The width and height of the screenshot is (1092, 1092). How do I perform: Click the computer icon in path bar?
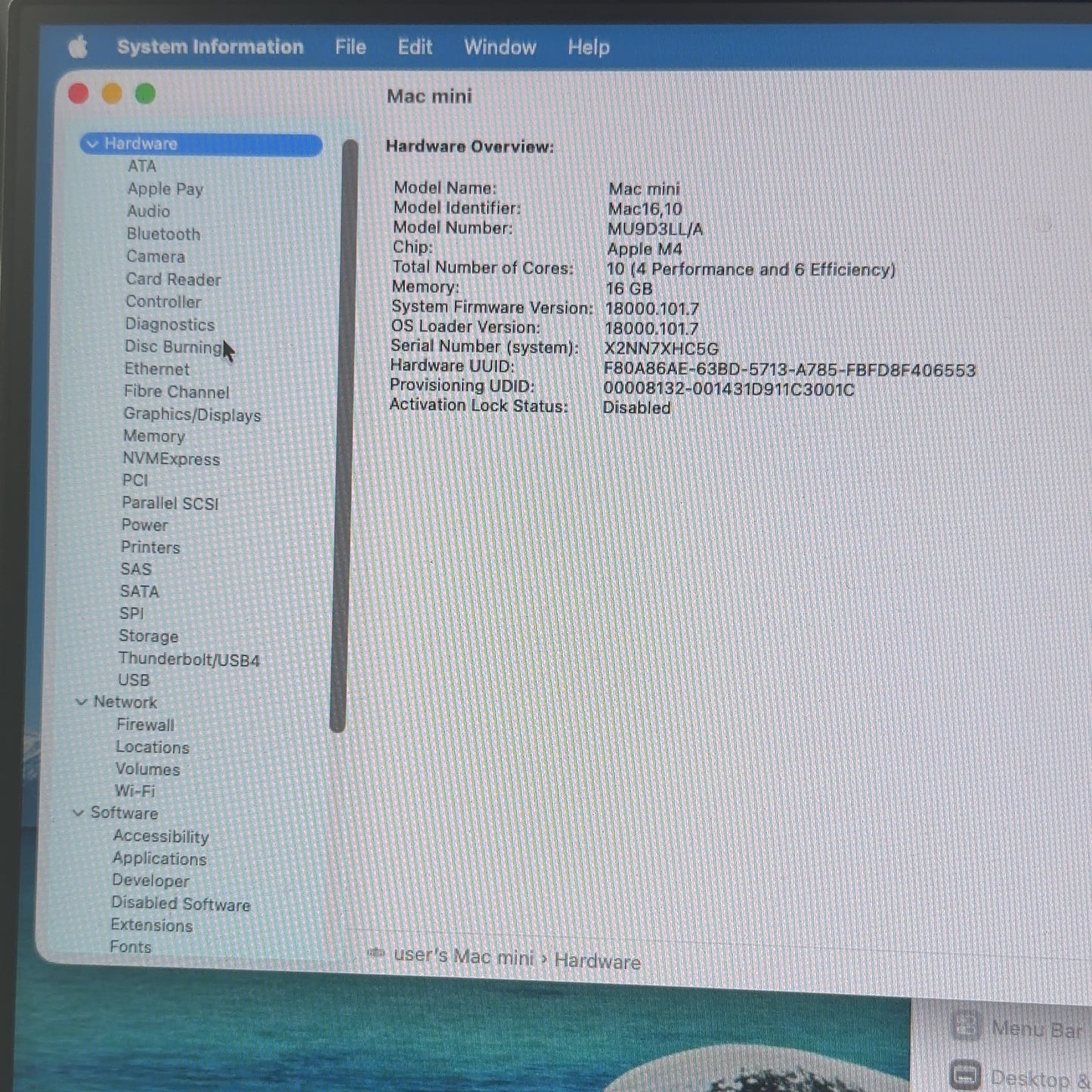pos(376,953)
